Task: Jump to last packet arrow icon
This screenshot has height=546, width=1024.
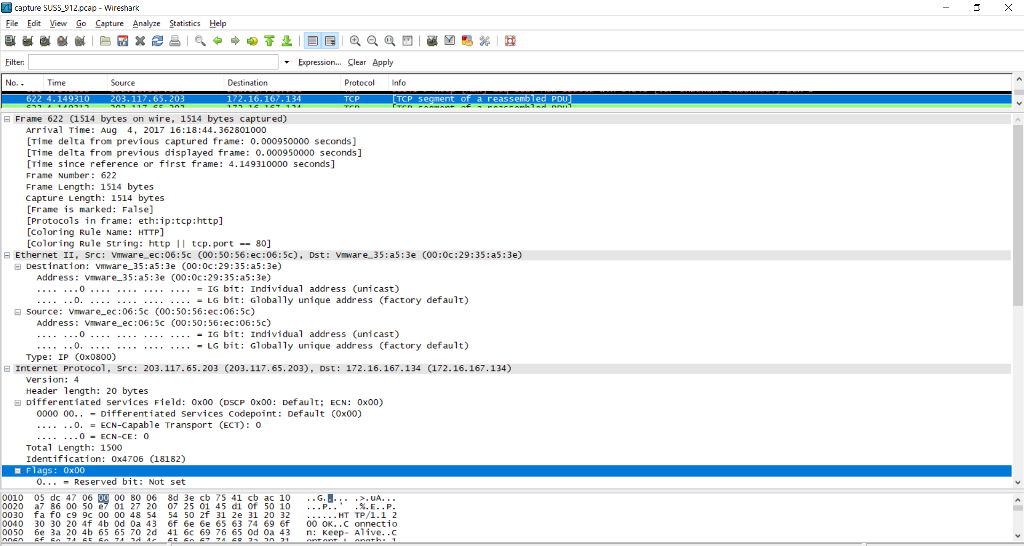Action: pyautogui.click(x=287, y=40)
